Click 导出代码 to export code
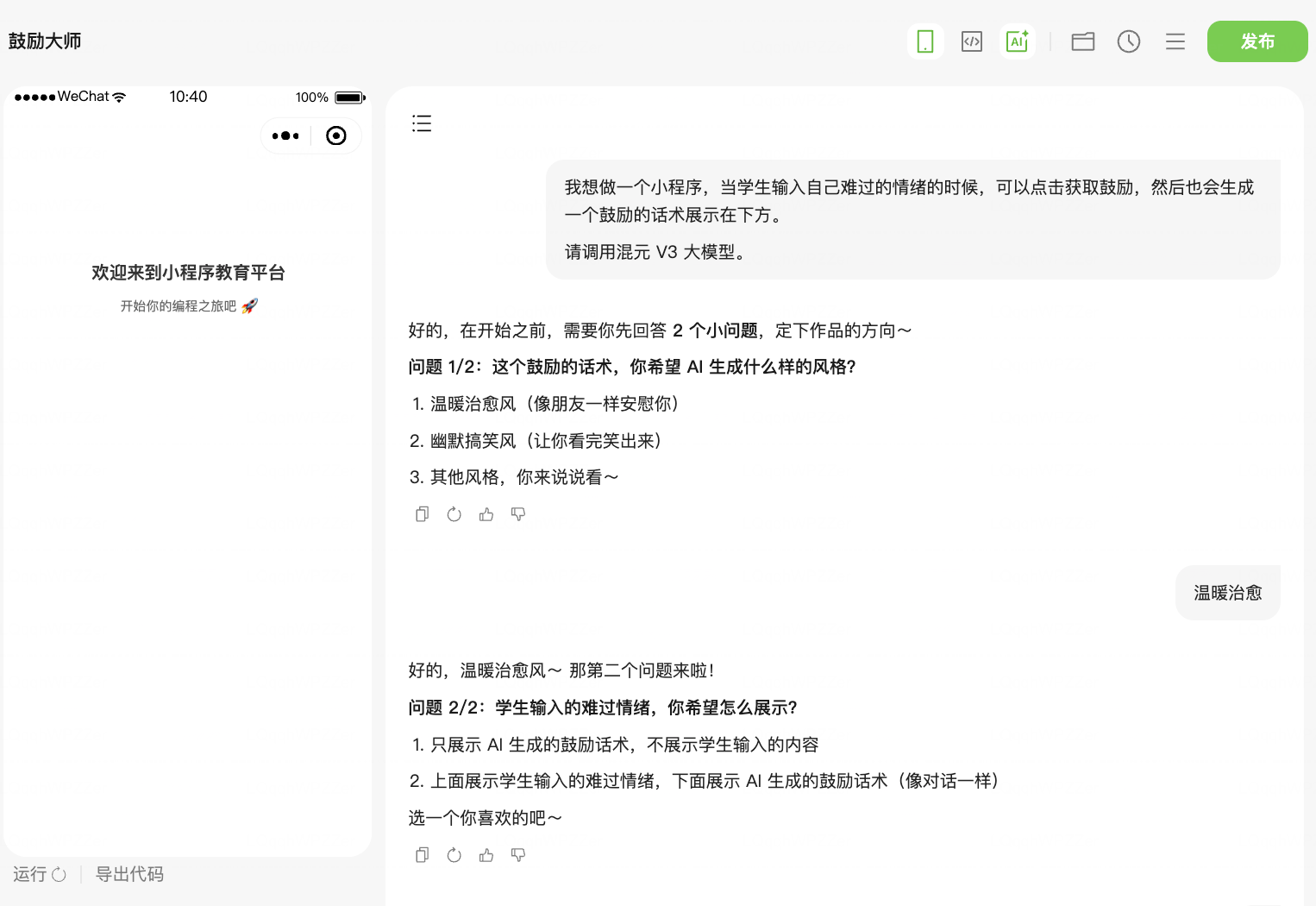The height and width of the screenshot is (906, 1316). (129, 874)
